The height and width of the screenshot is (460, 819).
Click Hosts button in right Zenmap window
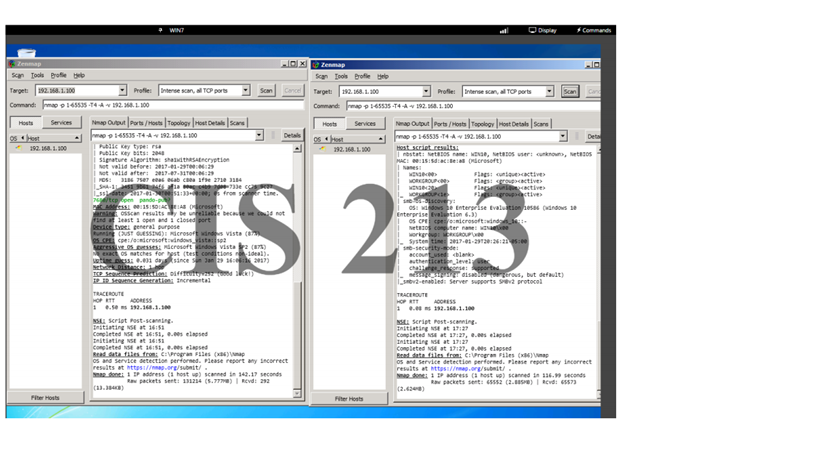click(330, 124)
